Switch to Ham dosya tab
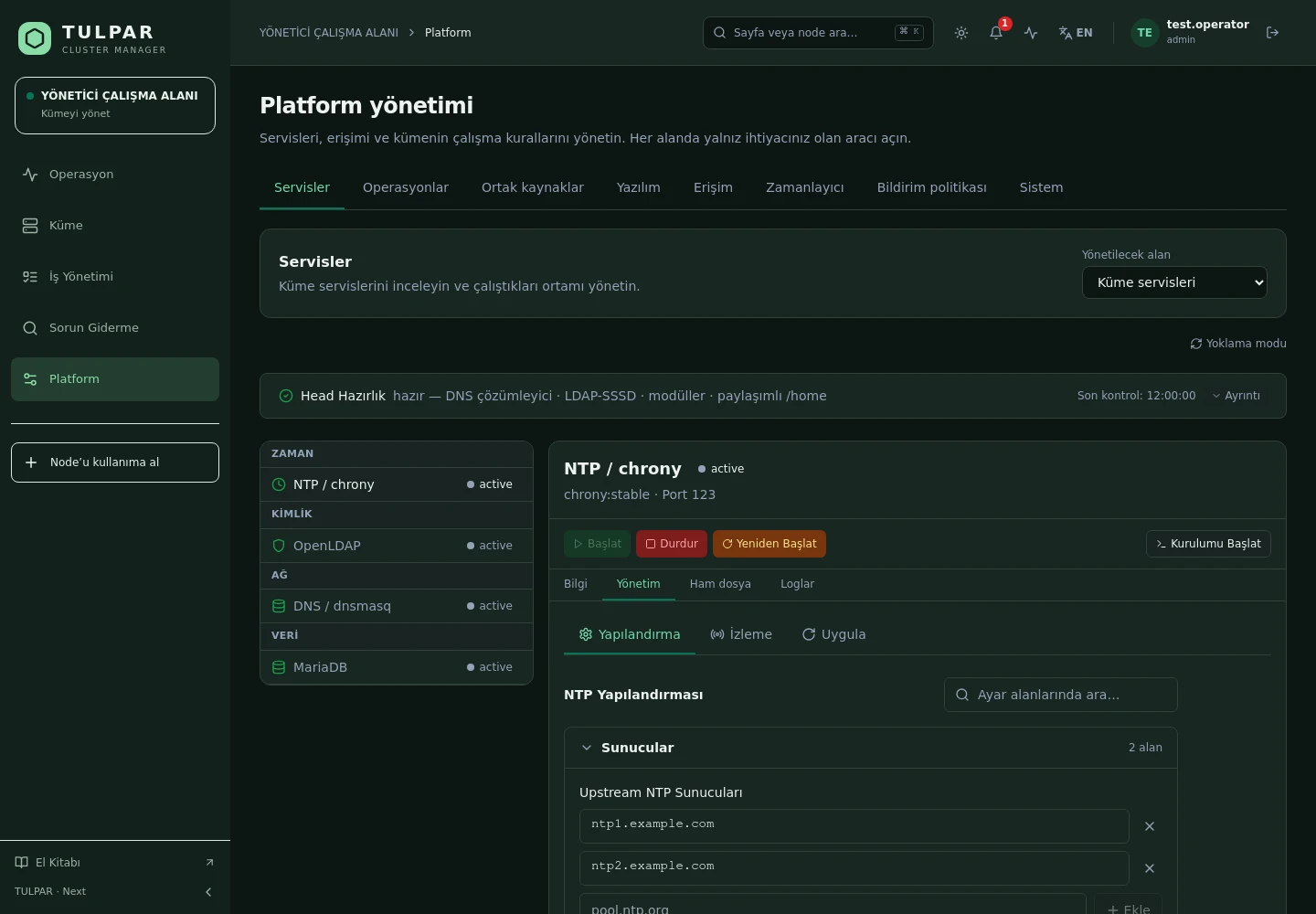The height and width of the screenshot is (914, 1316). (720, 584)
